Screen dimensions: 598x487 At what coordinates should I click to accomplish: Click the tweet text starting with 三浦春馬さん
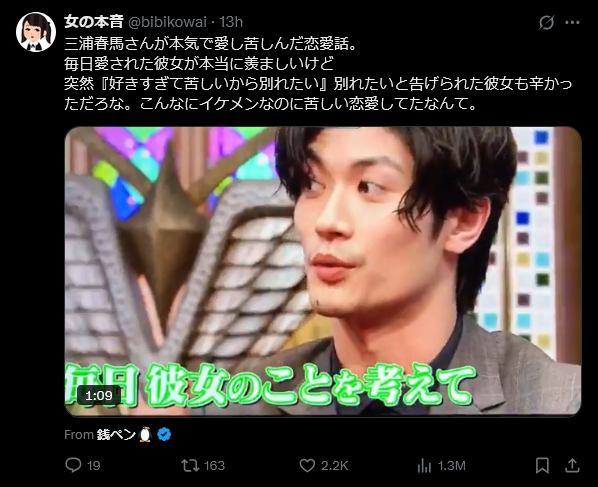coord(318,74)
